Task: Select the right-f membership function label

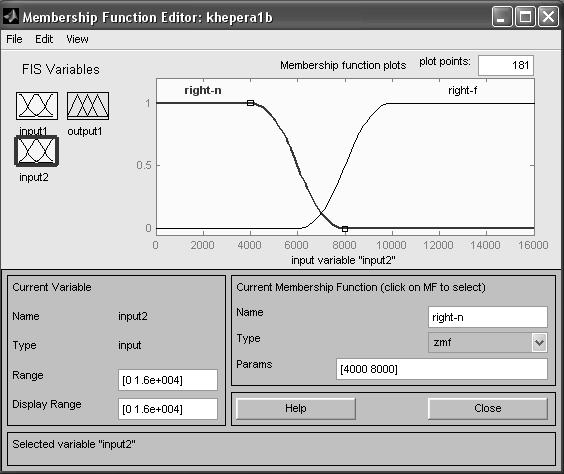Action: [x=463, y=90]
